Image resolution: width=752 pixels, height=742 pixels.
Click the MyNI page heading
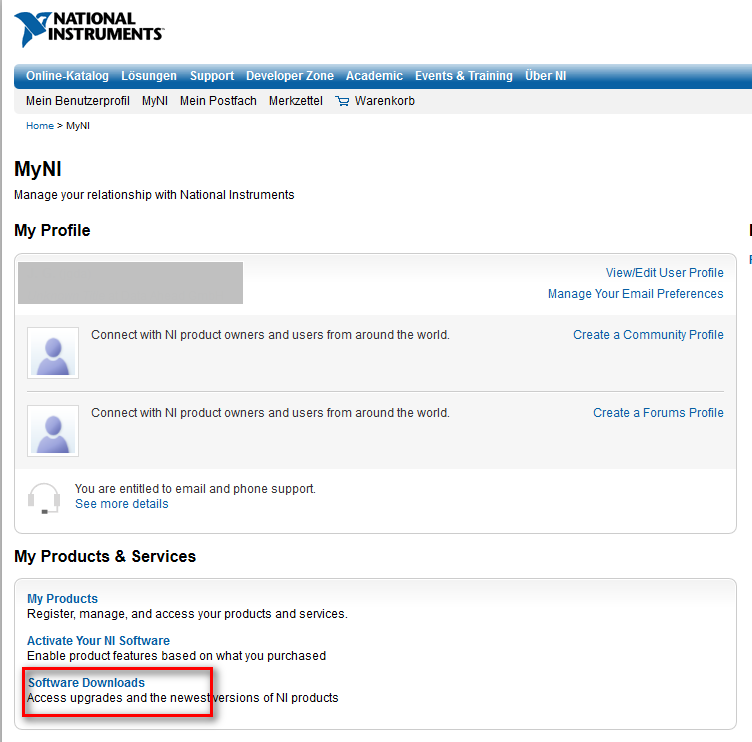(x=38, y=169)
